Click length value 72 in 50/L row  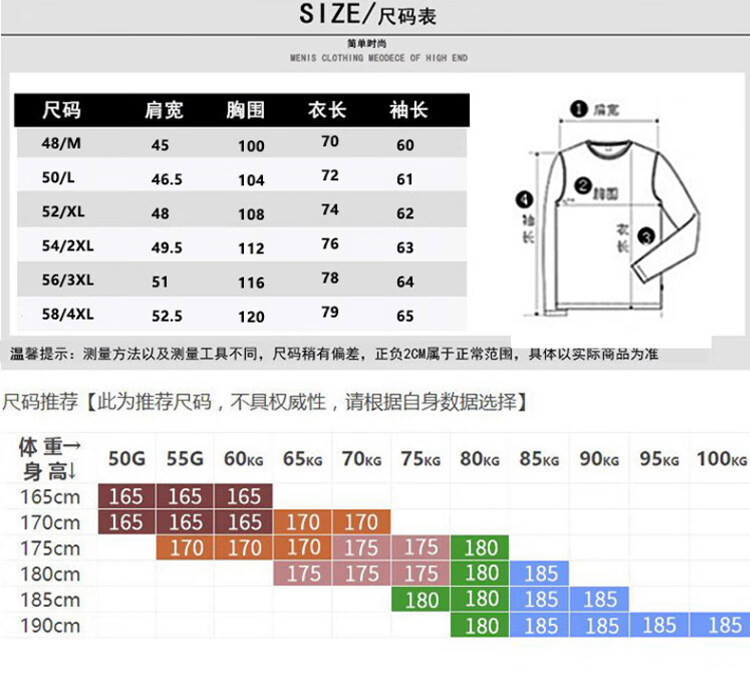click(330, 176)
